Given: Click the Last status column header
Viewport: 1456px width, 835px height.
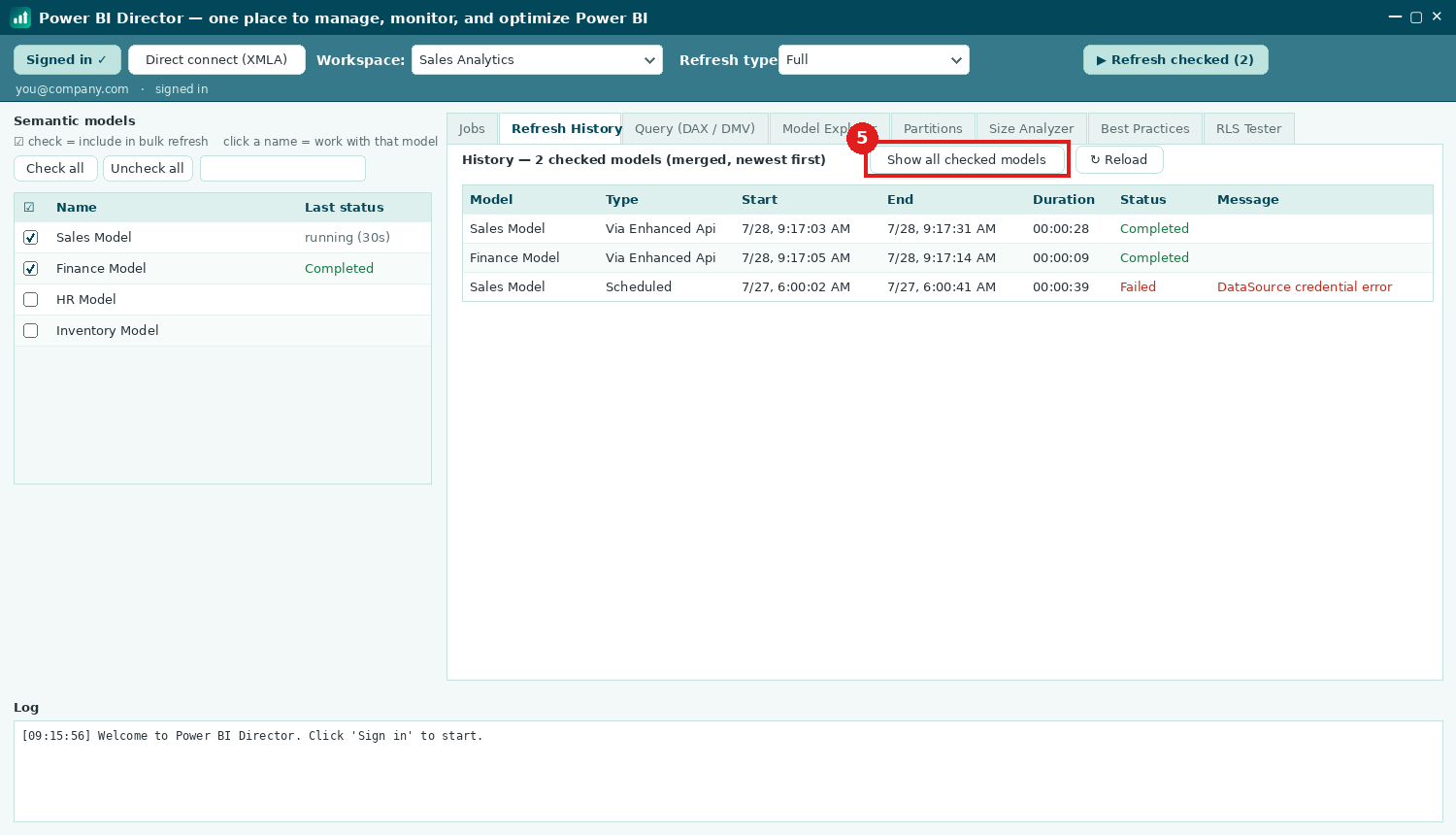Looking at the screenshot, I should coord(345,207).
